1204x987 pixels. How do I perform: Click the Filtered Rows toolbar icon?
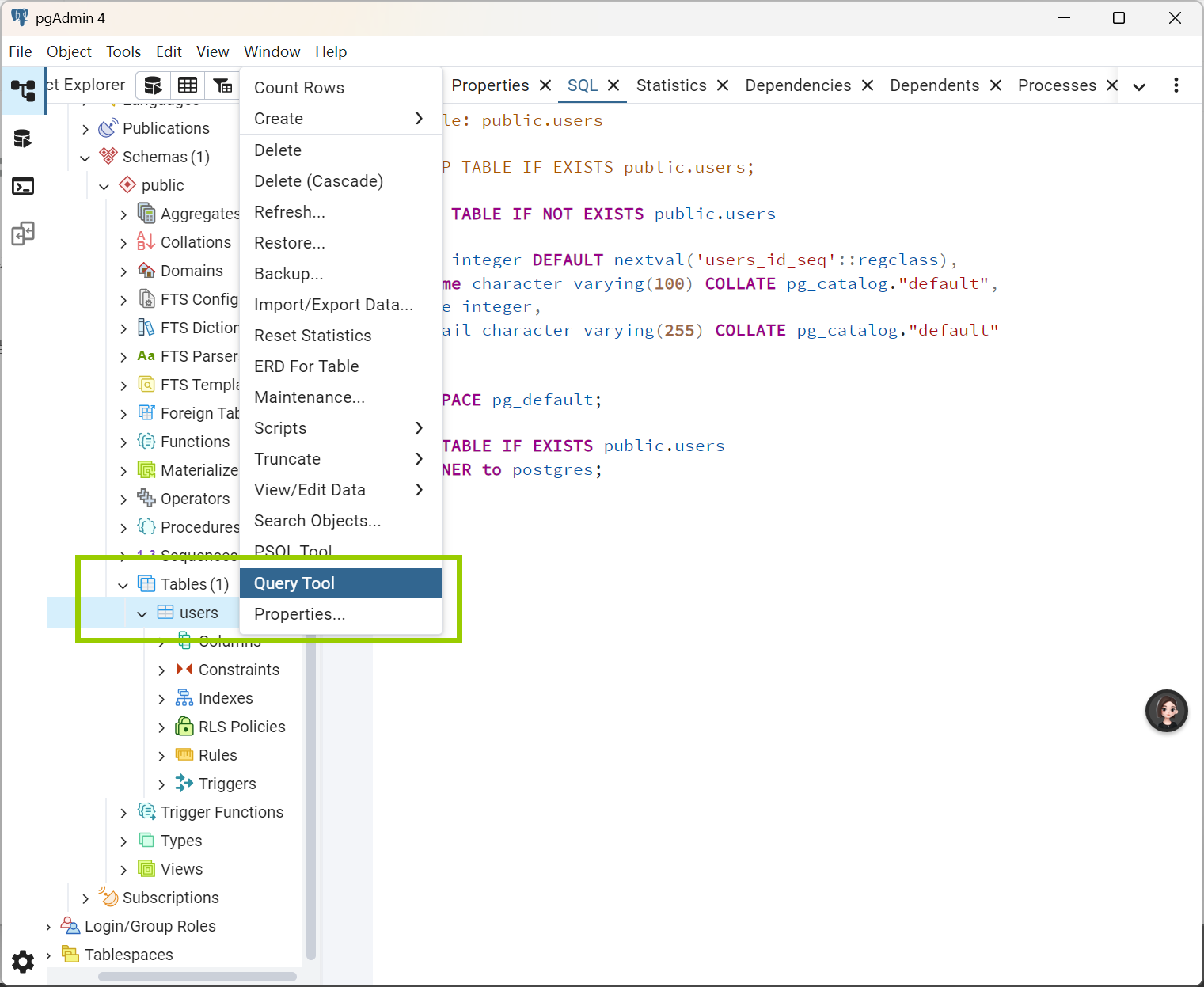coord(222,85)
